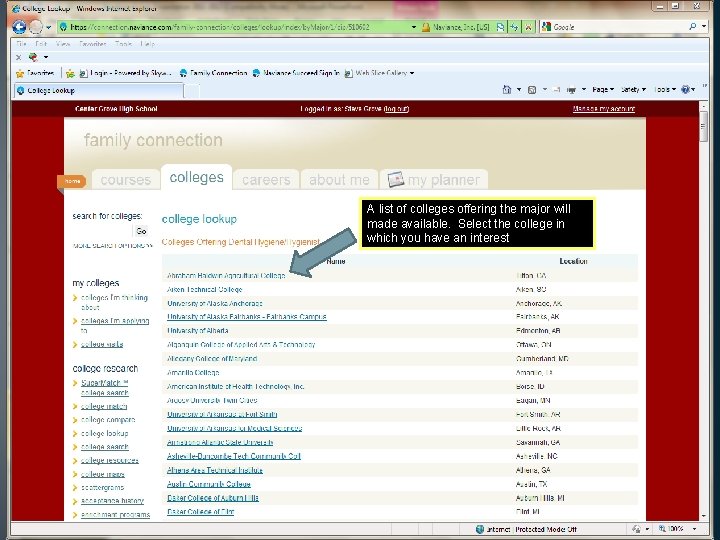Click the add-on toolbar icon next to X
720x540 pixels.
click(33, 57)
